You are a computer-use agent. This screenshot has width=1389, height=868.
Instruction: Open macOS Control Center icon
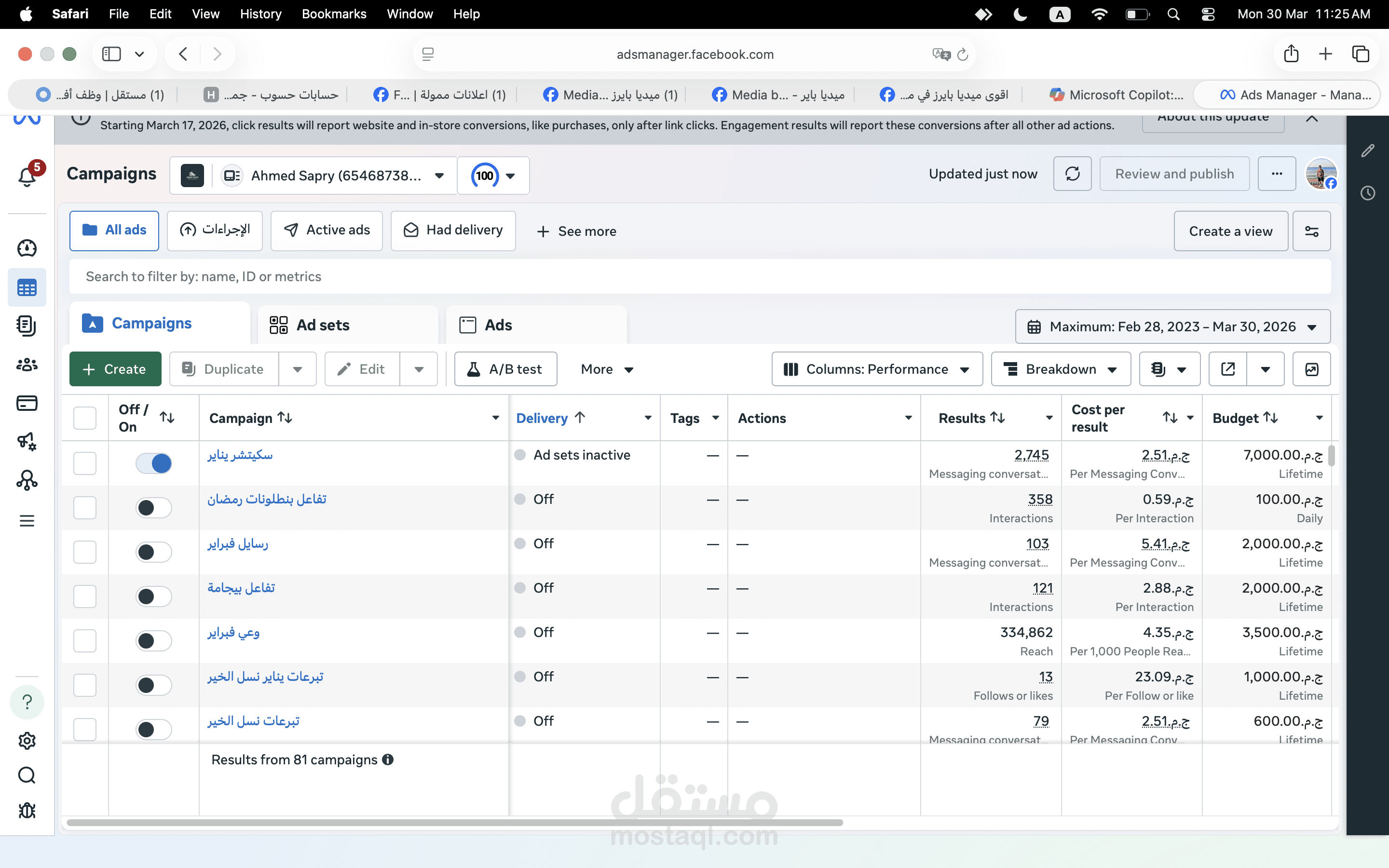(x=1208, y=14)
